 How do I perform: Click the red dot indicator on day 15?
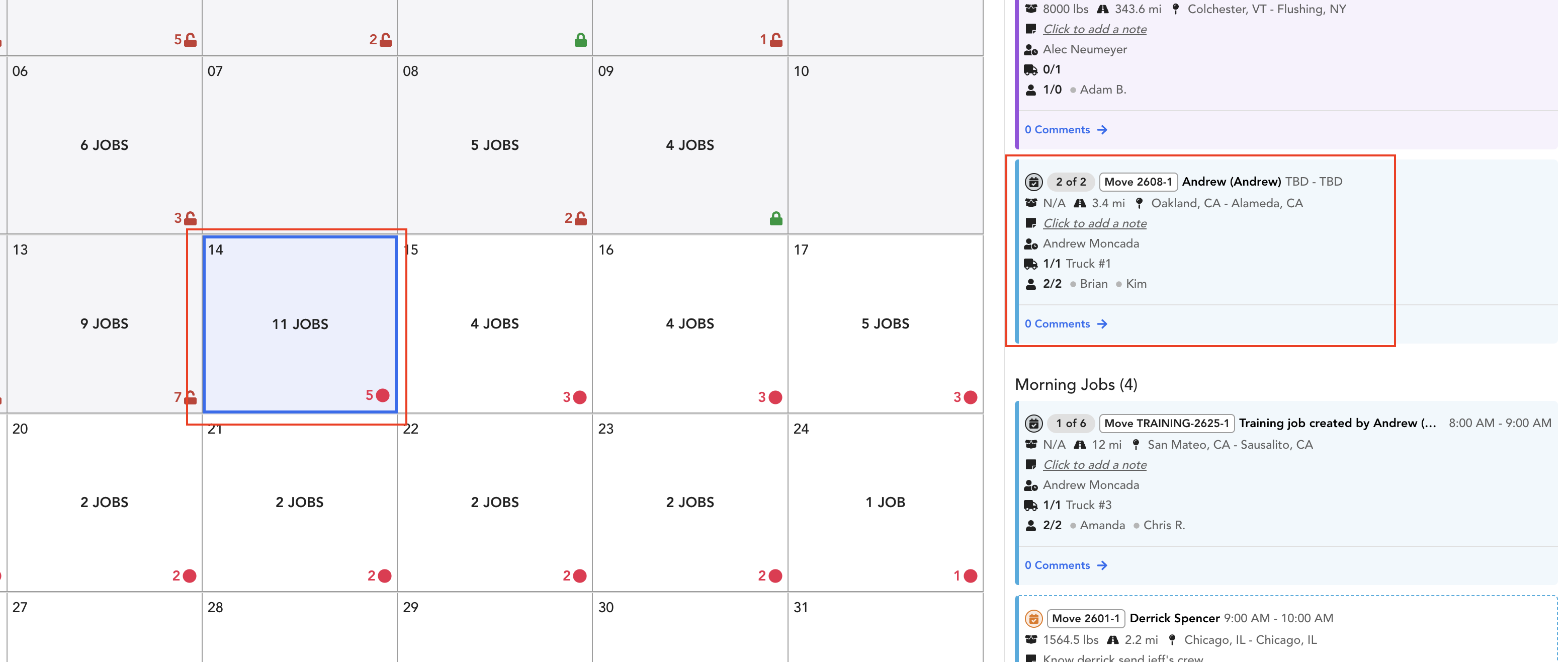tap(579, 397)
